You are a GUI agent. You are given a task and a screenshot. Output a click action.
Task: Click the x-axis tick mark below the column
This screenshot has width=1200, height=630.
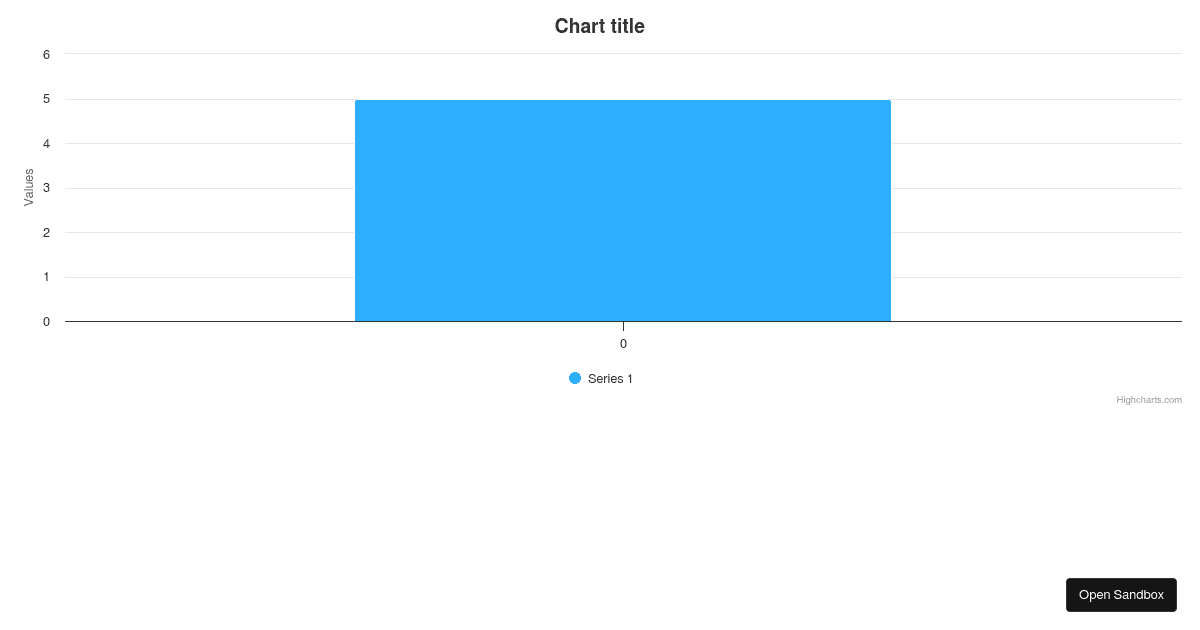(x=623, y=326)
